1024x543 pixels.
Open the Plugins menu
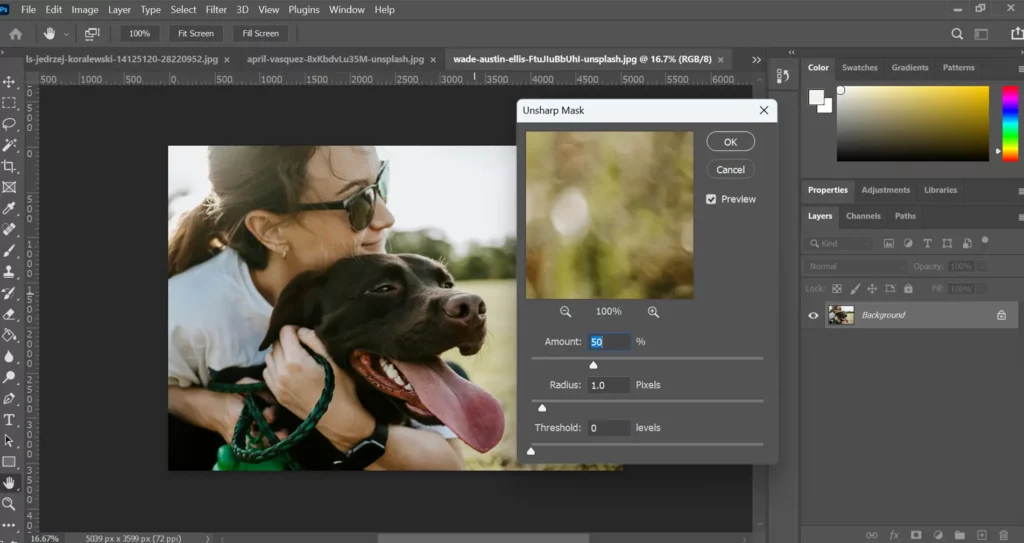[x=304, y=10]
